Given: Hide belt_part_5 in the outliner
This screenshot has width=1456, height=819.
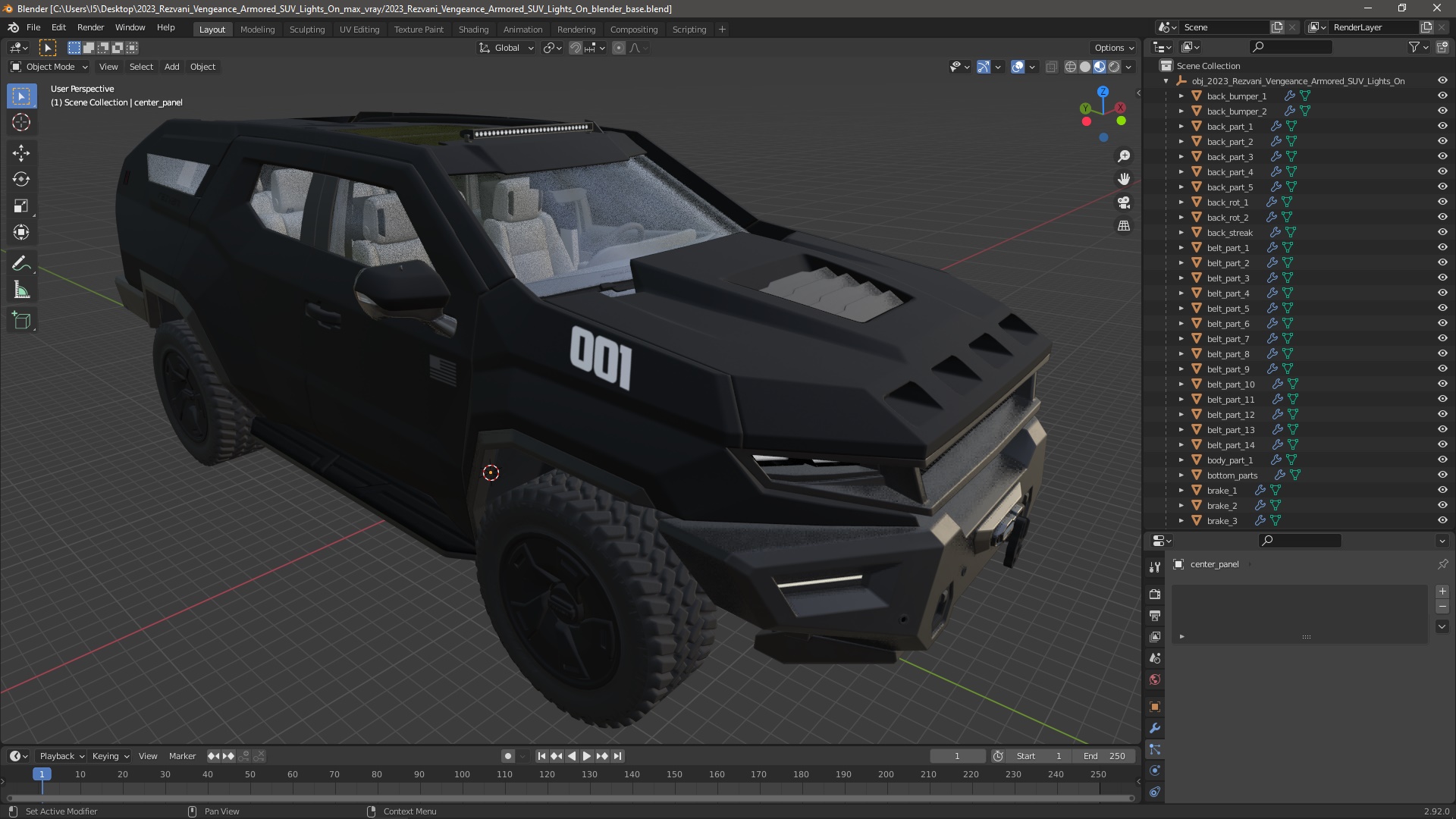Looking at the screenshot, I should 1442,308.
